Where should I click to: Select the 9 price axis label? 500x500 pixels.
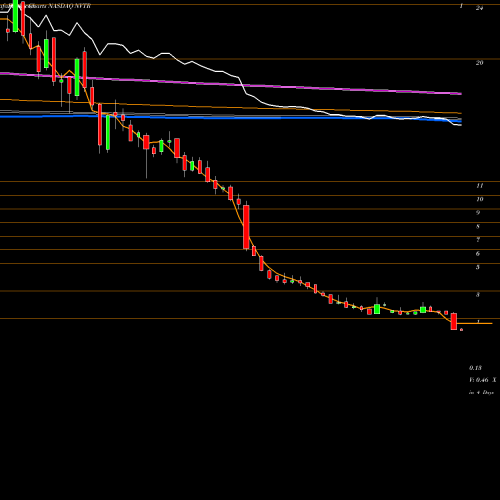478,213
